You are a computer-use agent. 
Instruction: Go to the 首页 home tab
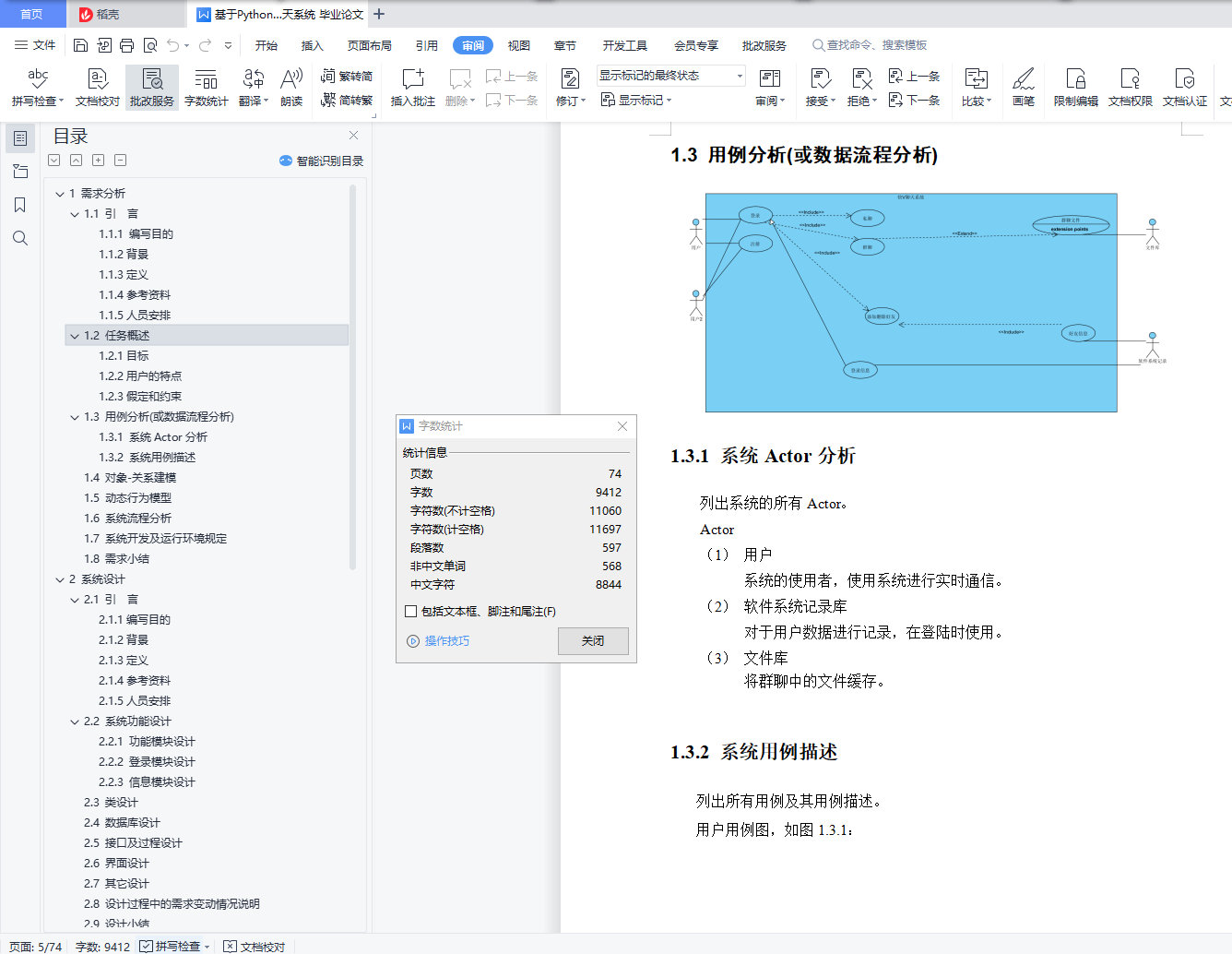pyautogui.click(x=31, y=14)
